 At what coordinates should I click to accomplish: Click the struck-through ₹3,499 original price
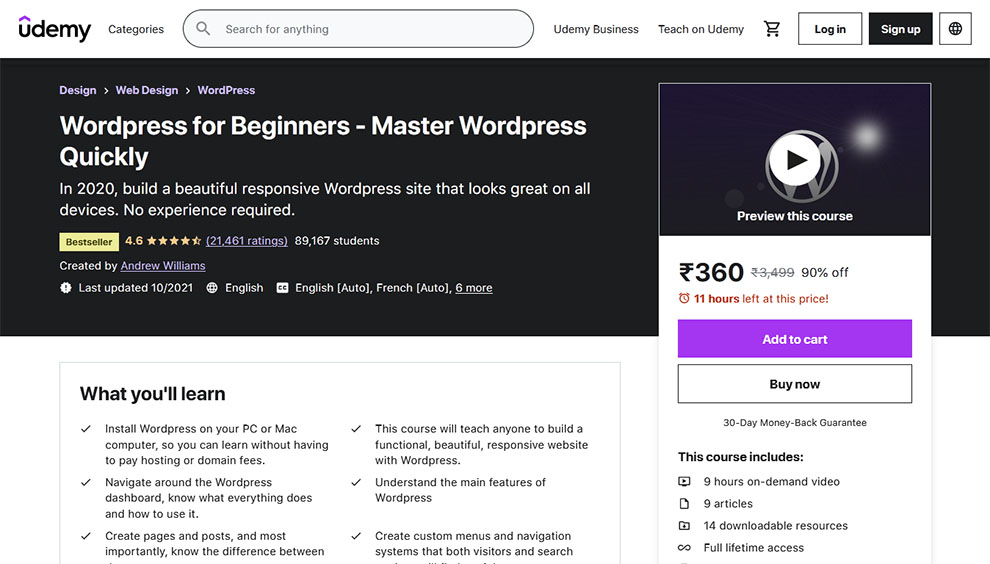pyautogui.click(x=772, y=272)
